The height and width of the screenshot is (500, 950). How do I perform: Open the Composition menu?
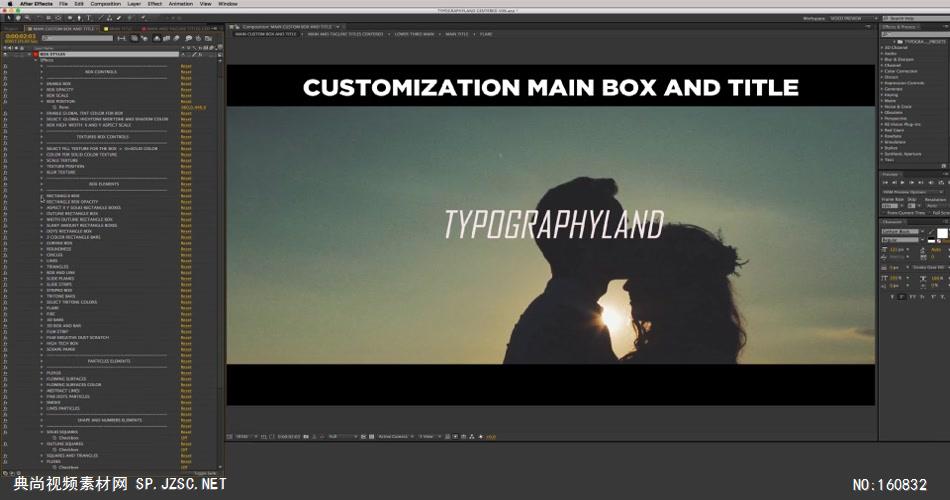click(105, 4)
